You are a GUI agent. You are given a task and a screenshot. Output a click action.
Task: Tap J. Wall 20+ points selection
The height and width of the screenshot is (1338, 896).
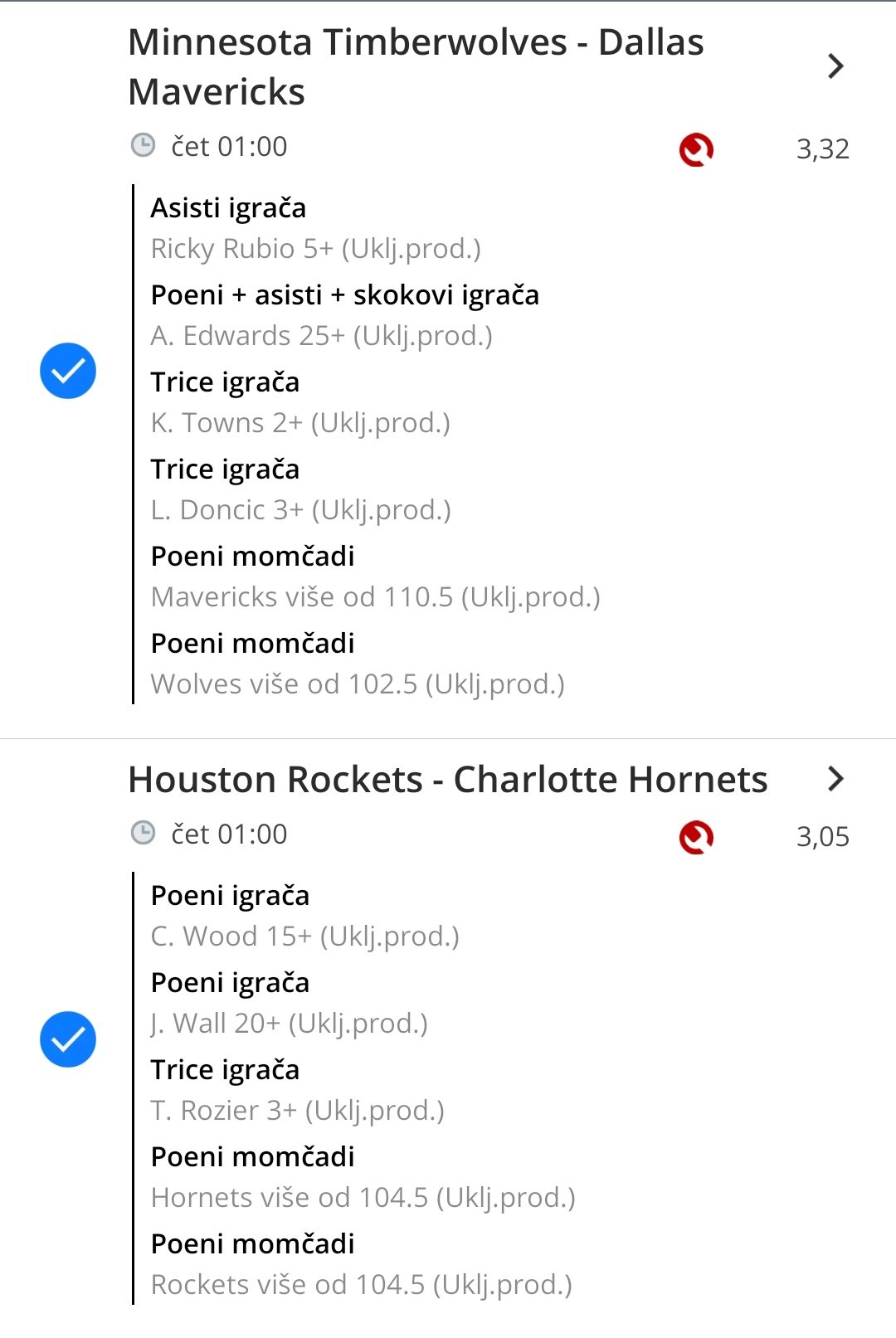[x=290, y=1024]
